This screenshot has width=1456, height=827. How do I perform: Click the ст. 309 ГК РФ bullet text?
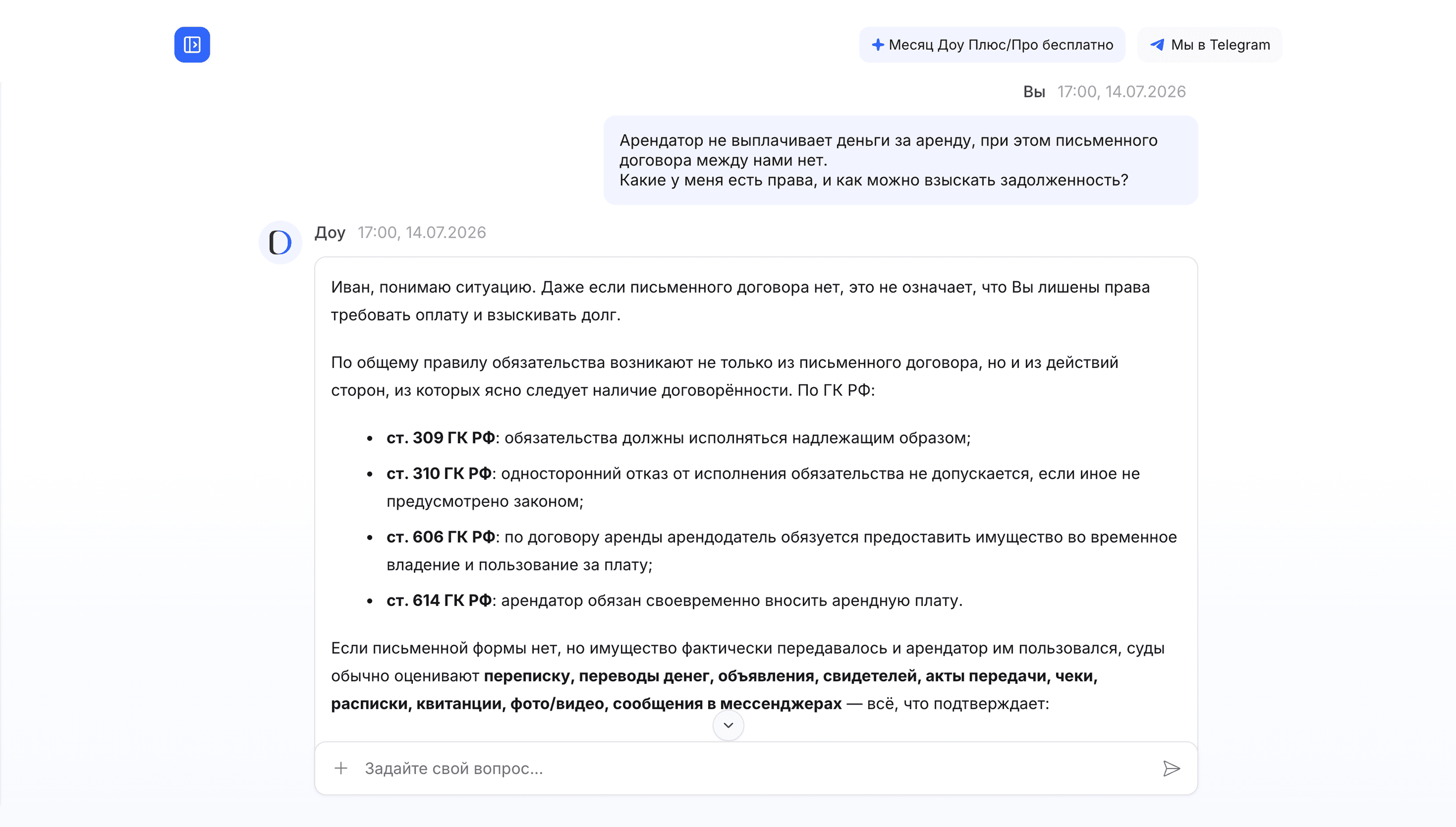point(678,438)
